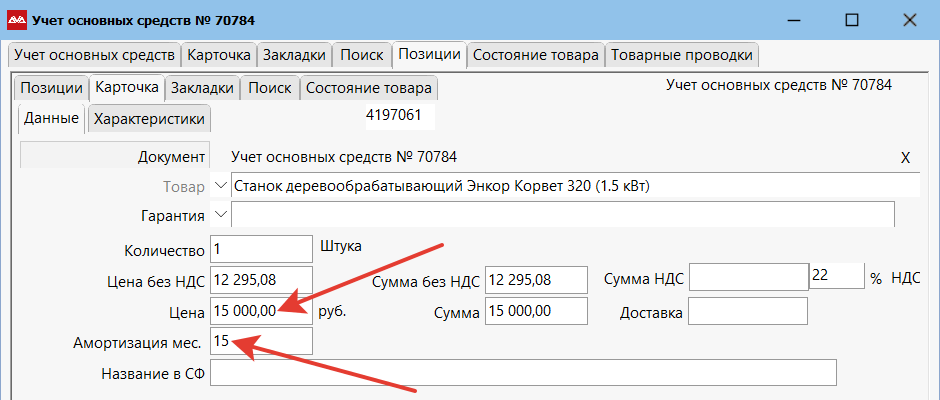This screenshot has width=940, height=400.
Task: Switch to the Товарные проводки tab
Action: tap(681, 54)
